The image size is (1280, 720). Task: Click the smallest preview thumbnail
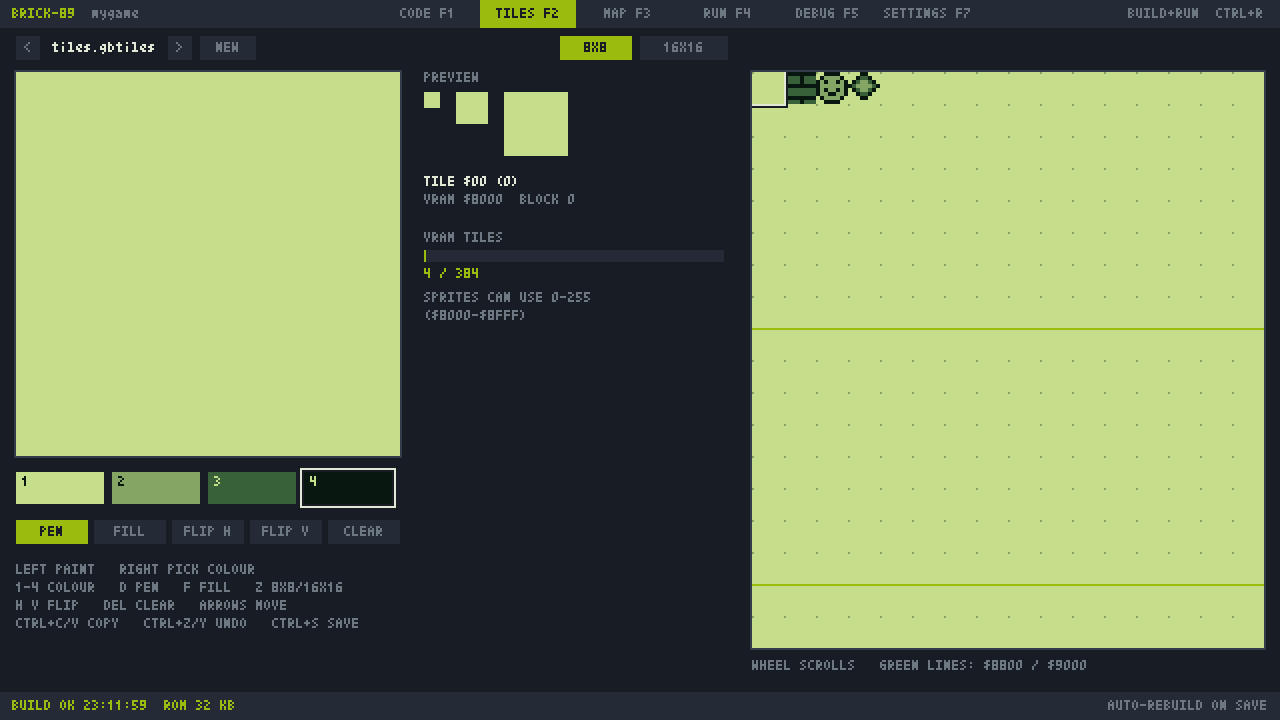[432, 100]
